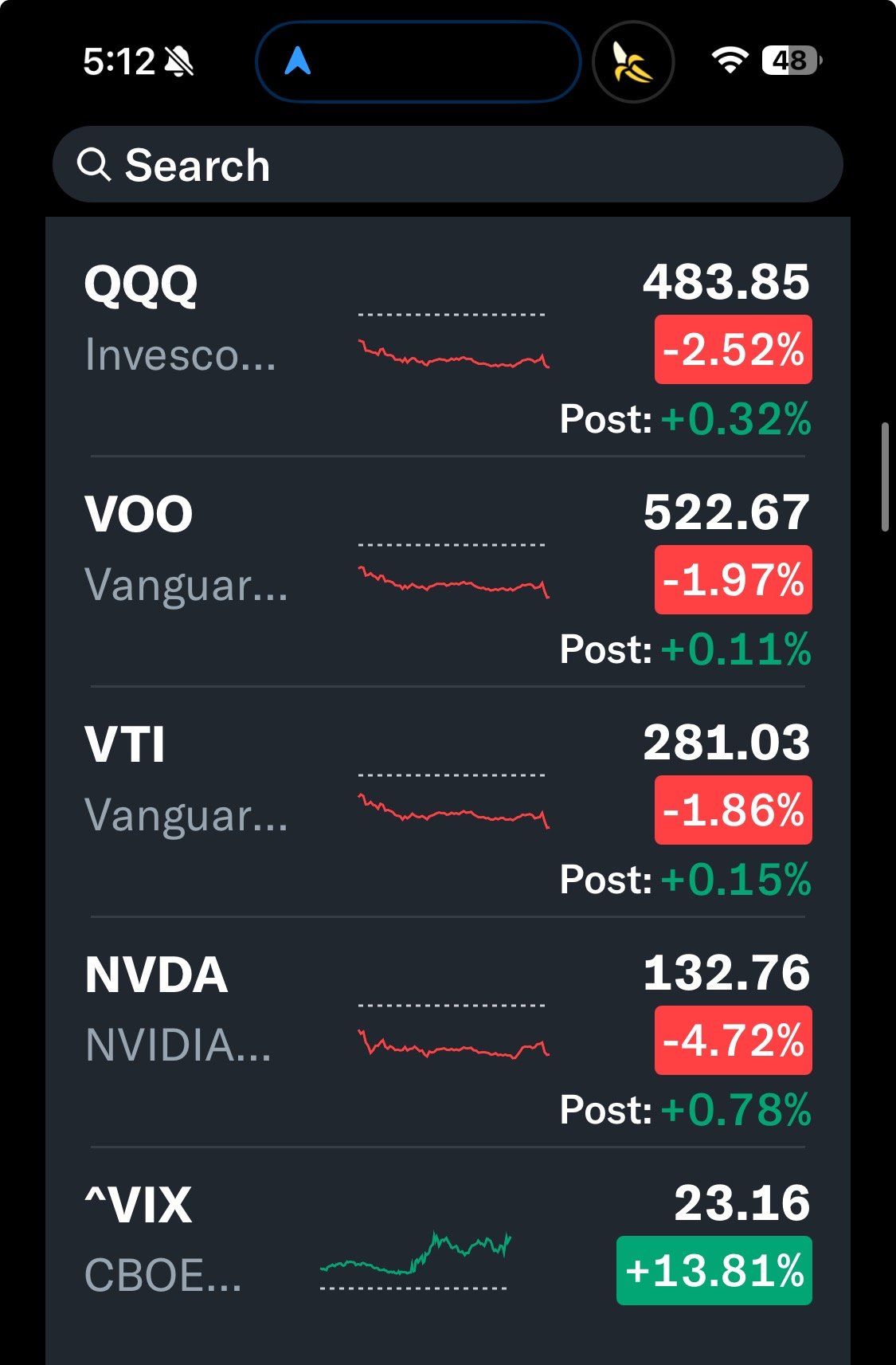Open the QQQ mini price chart

coord(453,340)
